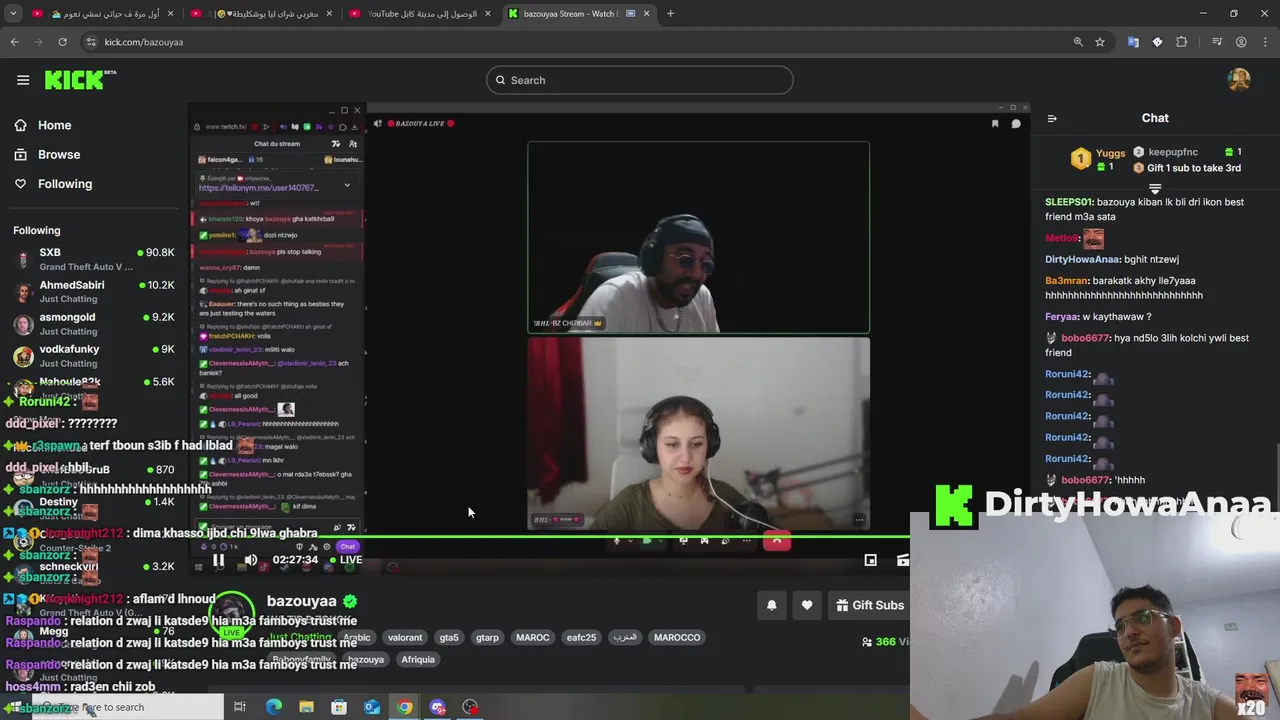Viewport: 1280px width, 720px height.
Task: Enable stream notifications with the bell
Action: [x=771, y=605]
